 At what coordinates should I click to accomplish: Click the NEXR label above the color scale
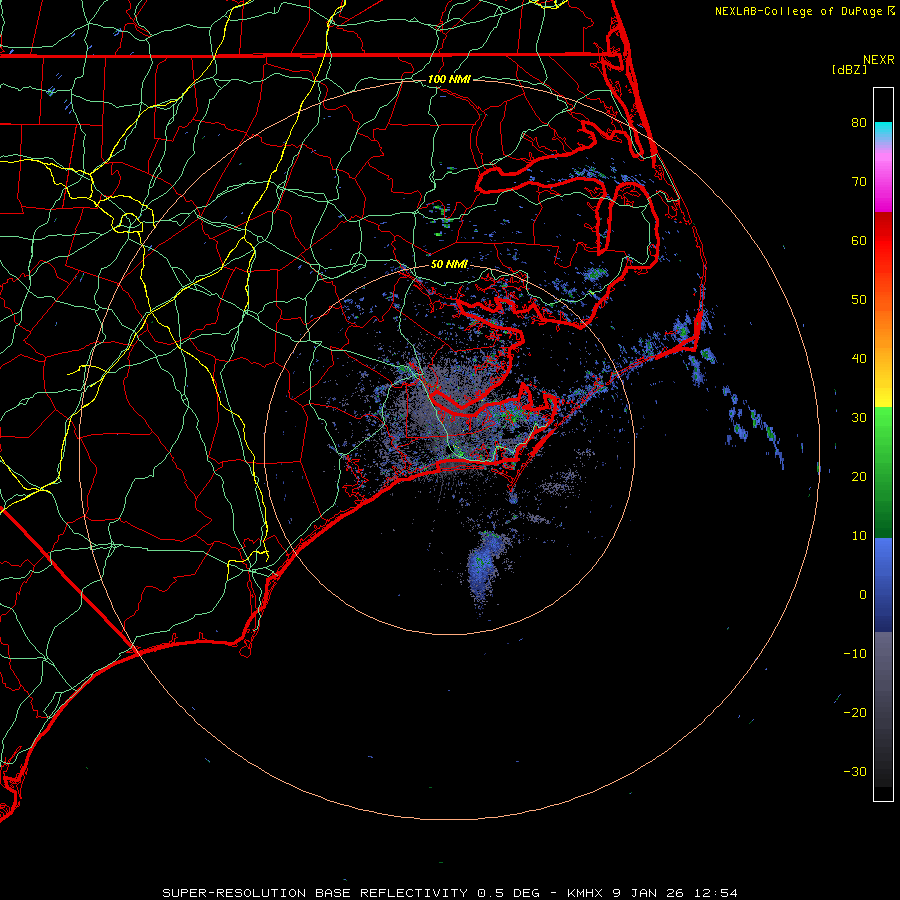click(x=878, y=60)
